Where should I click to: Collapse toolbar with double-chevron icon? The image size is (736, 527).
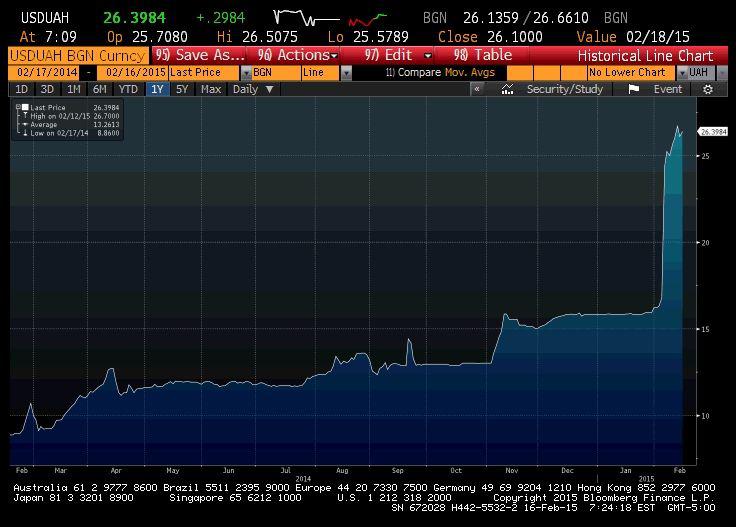pyautogui.click(x=478, y=89)
